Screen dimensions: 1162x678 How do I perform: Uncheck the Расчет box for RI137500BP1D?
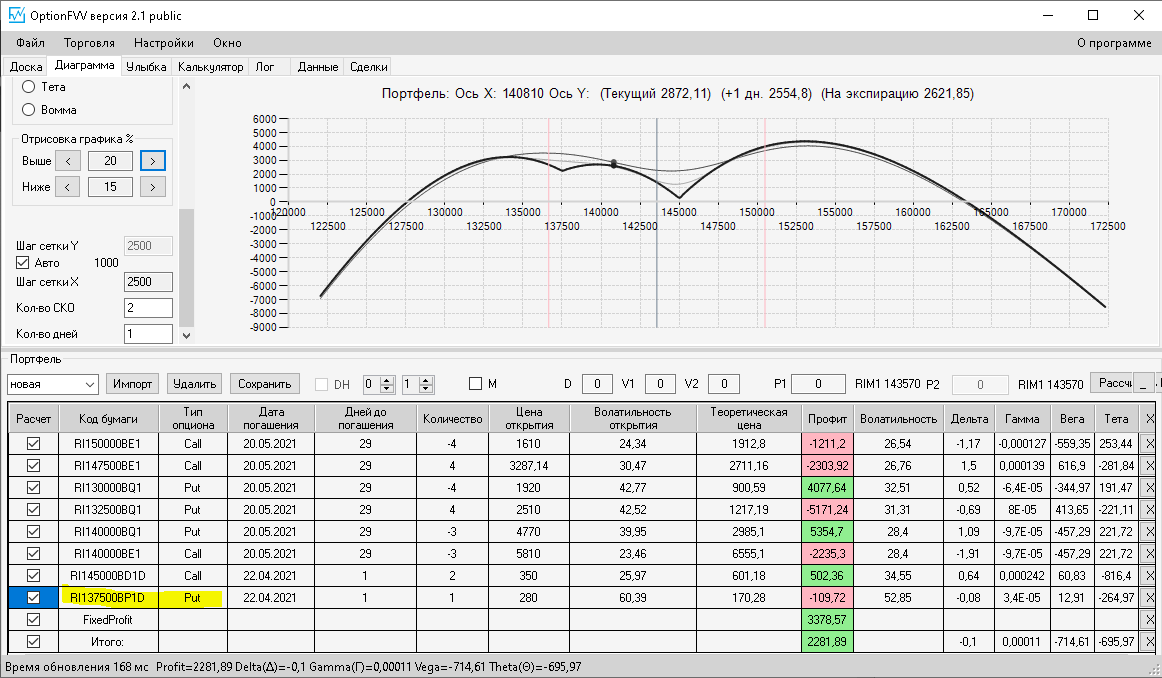click(33, 597)
